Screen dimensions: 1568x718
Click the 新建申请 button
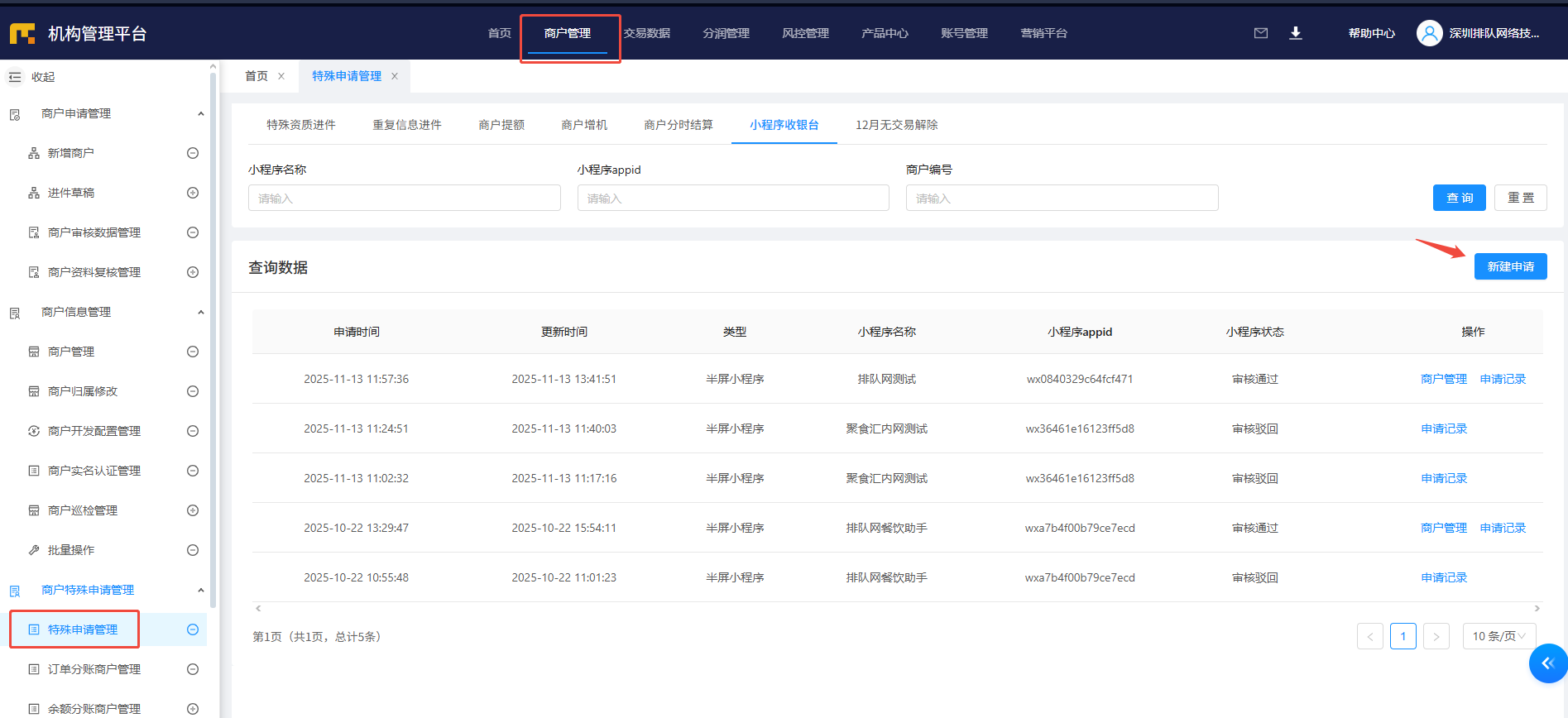1510,266
